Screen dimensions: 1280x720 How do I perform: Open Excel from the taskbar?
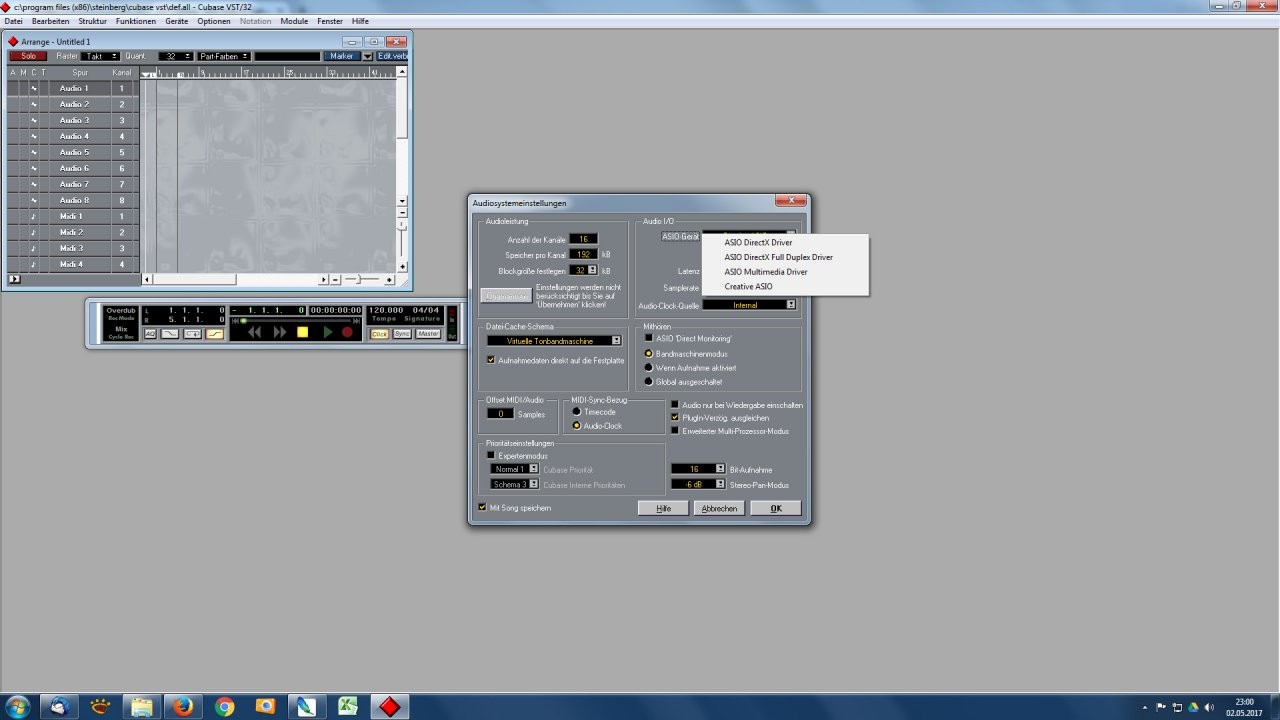click(x=347, y=706)
